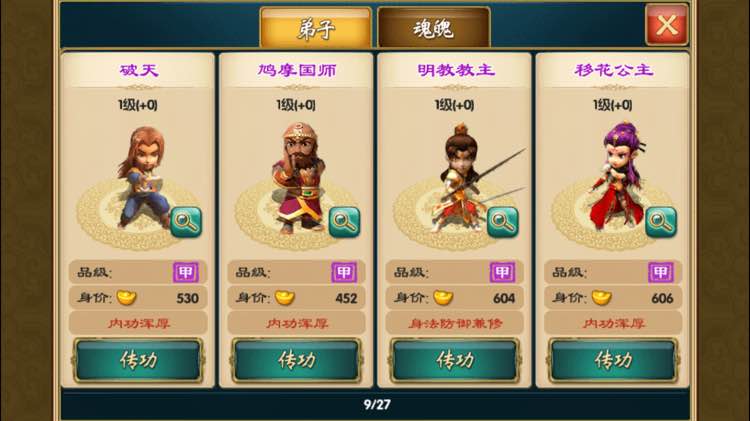
Task: Click the 甲 grade badge for 鸠摩国师
Action: coord(344,273)
